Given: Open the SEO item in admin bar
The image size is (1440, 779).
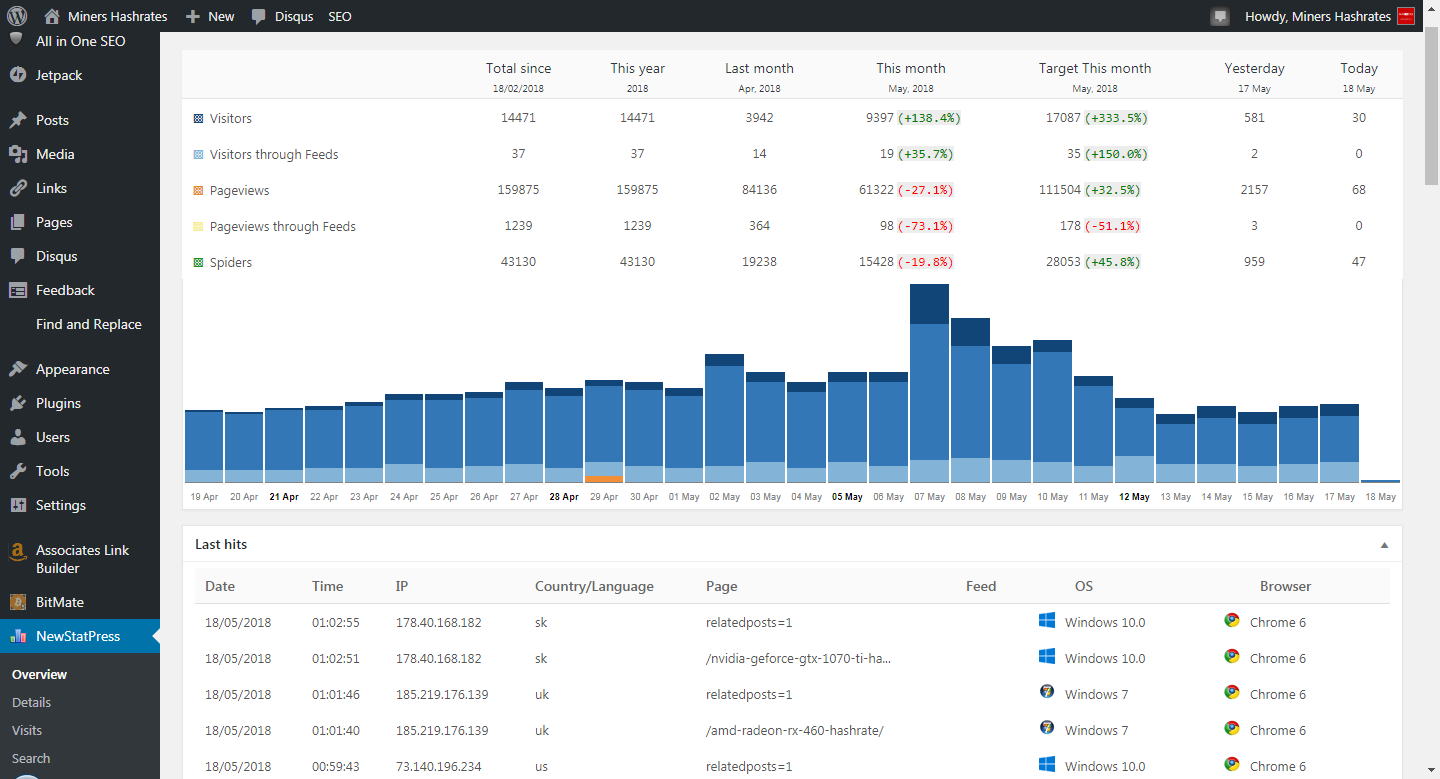Looking at the screenshot, I should [340, 16].
